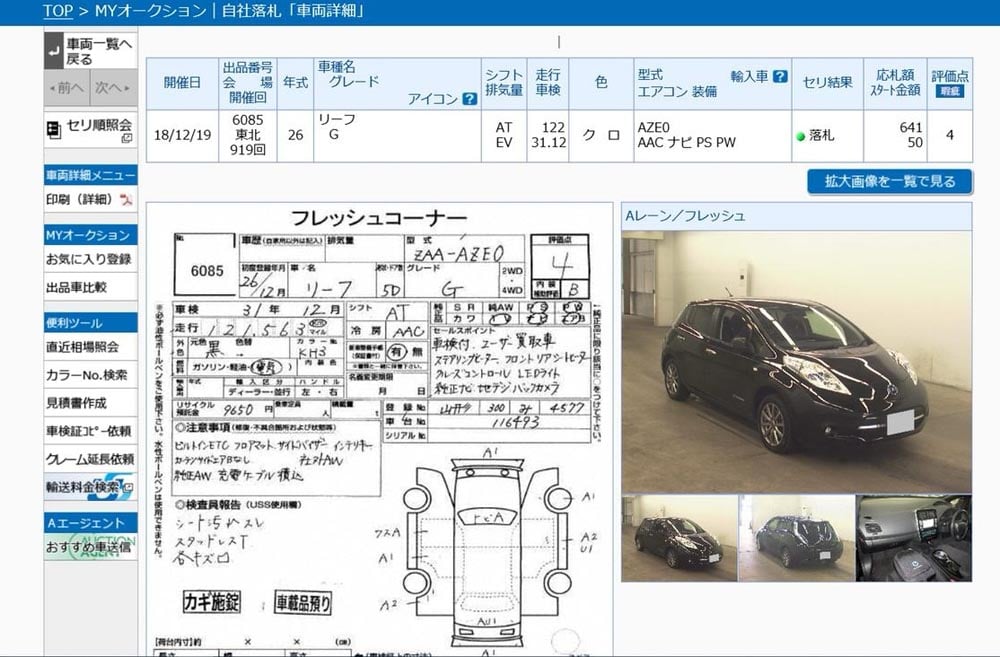Select クレーム延長依頼 in sidebar
Screen dimensions: 1000x657
pyautogui.click(x=91, y=459)
